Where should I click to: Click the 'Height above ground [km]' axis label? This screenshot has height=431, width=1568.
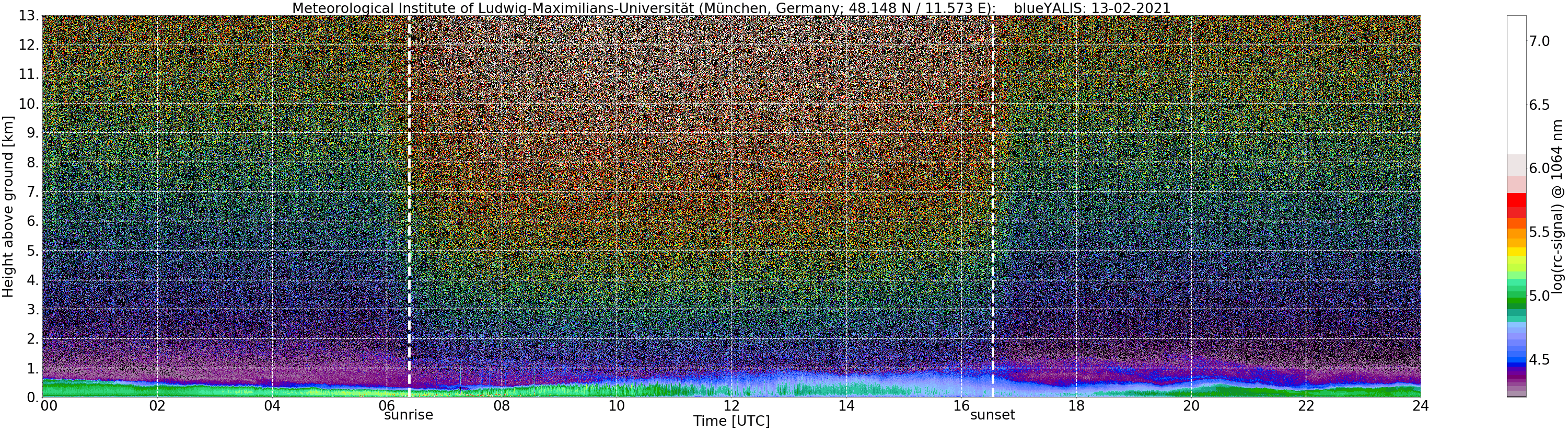click(x=8, y=206)
